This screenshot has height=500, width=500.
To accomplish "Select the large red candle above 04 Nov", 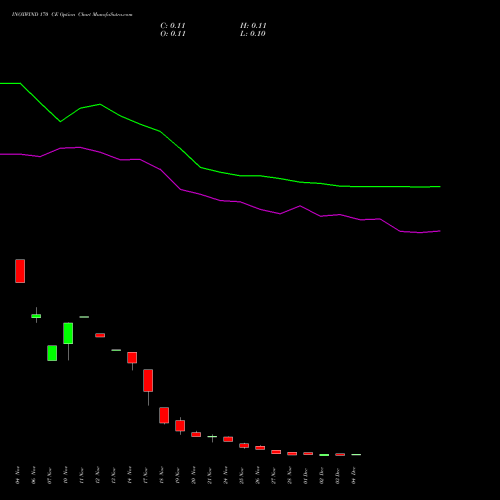I will [x=20, y=271].
